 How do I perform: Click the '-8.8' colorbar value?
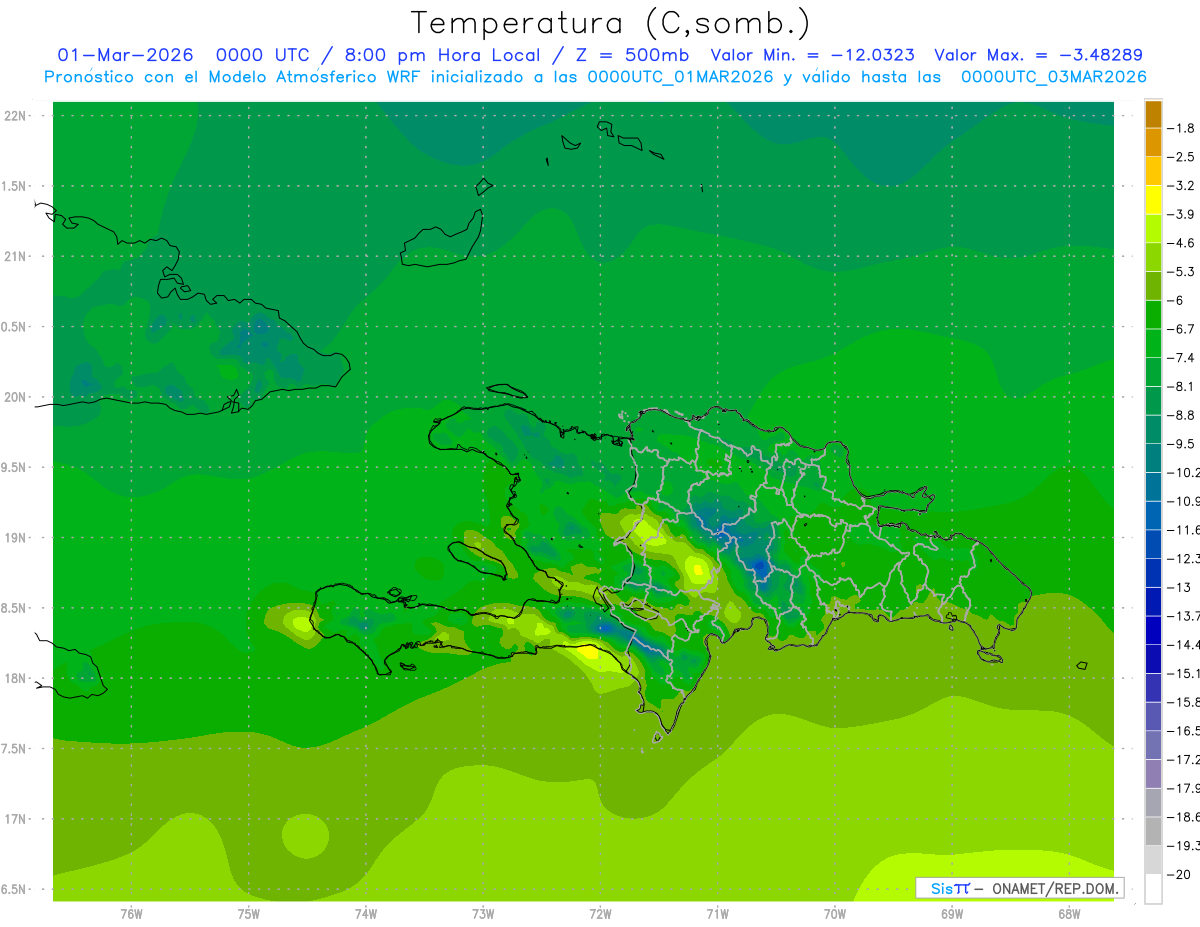1182,415
